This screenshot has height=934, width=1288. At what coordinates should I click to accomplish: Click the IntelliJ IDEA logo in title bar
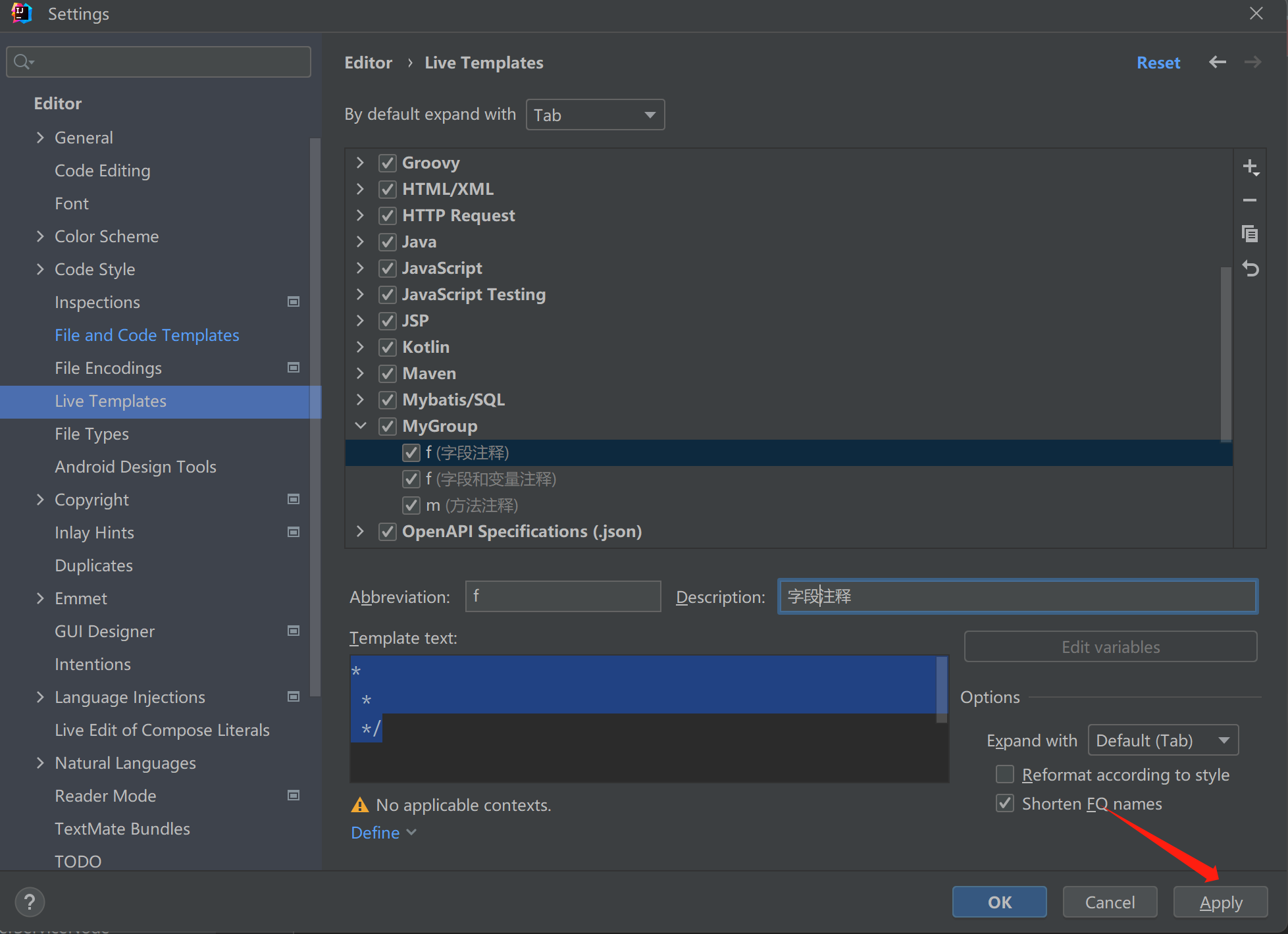(x=22, y=14)
